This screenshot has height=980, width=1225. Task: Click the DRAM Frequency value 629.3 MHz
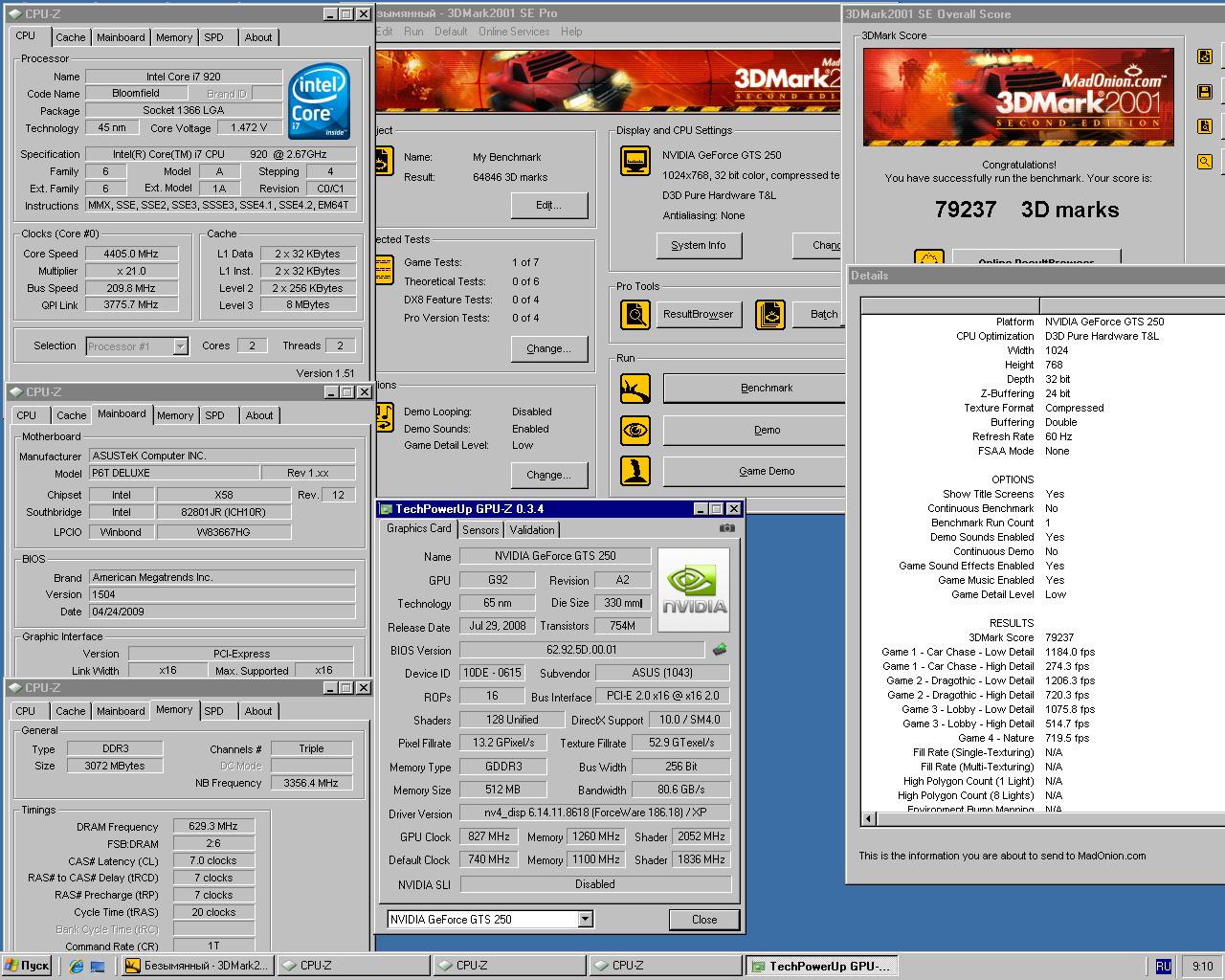tap(213, 827)
